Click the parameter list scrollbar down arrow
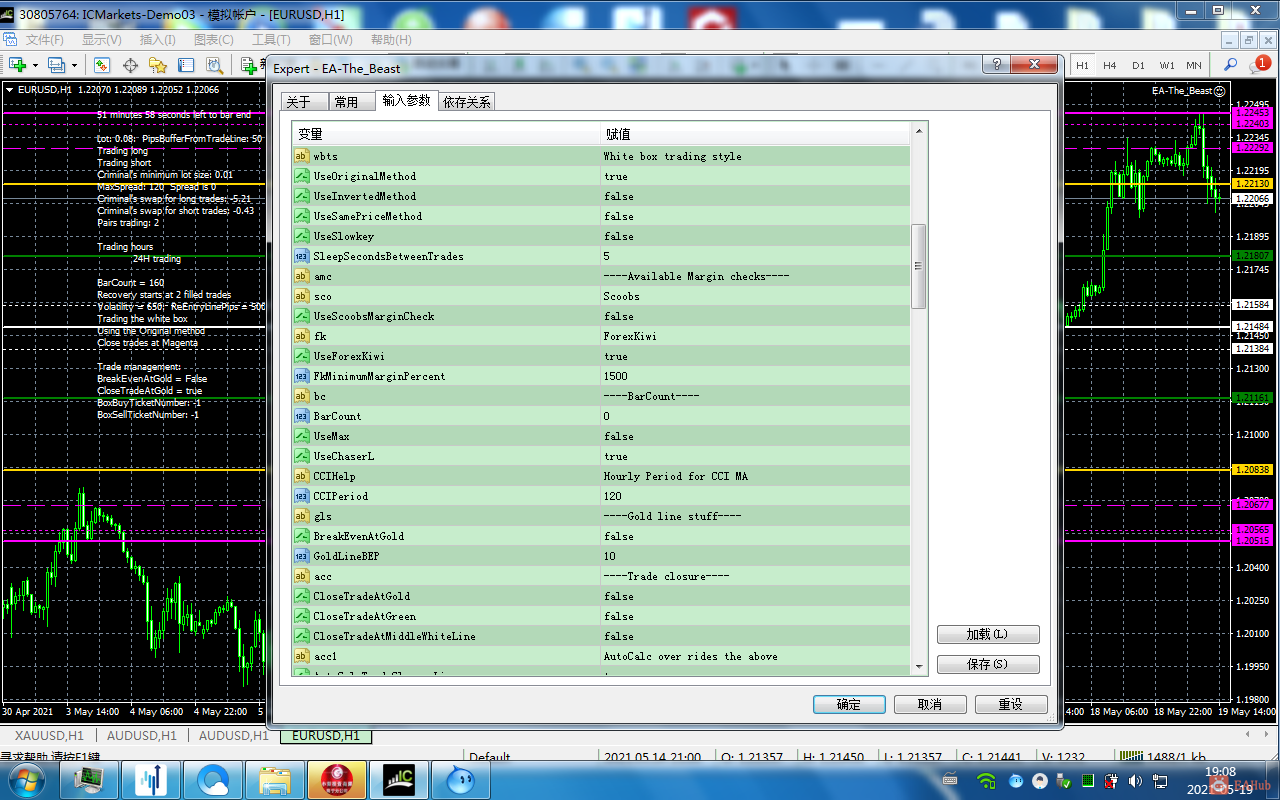 919,666
